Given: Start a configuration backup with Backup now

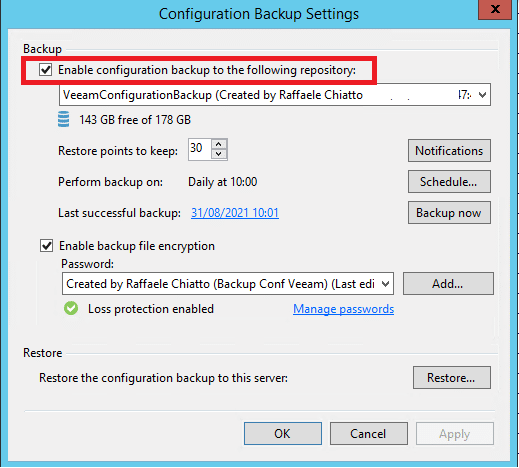Looking at the screenshot, I should pyautogui.click(x=449, y=213).
